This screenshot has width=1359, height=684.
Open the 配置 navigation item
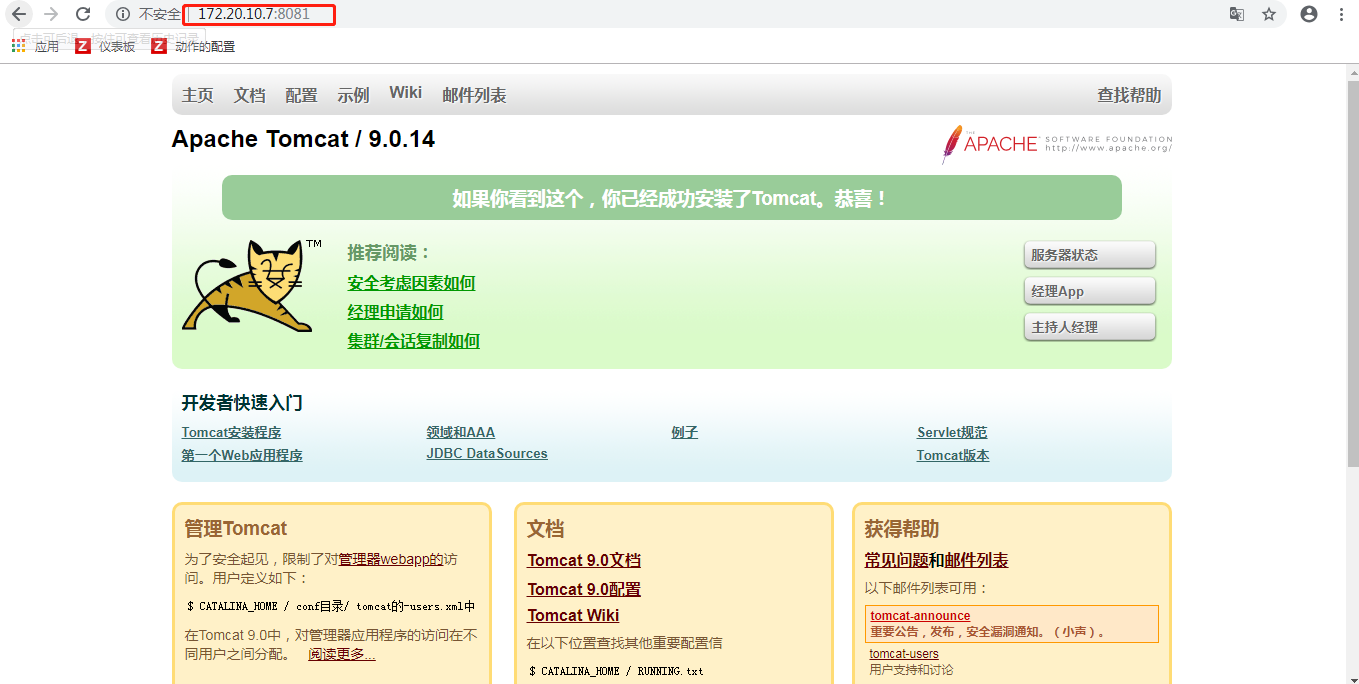301,95
